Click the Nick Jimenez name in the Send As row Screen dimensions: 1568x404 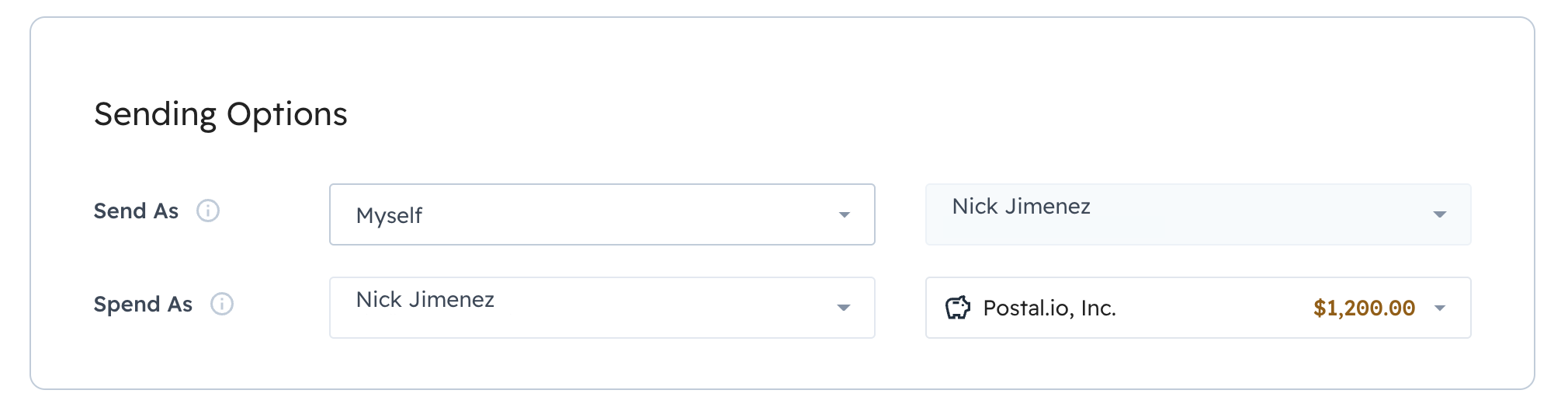click(x=1021, y=207)
